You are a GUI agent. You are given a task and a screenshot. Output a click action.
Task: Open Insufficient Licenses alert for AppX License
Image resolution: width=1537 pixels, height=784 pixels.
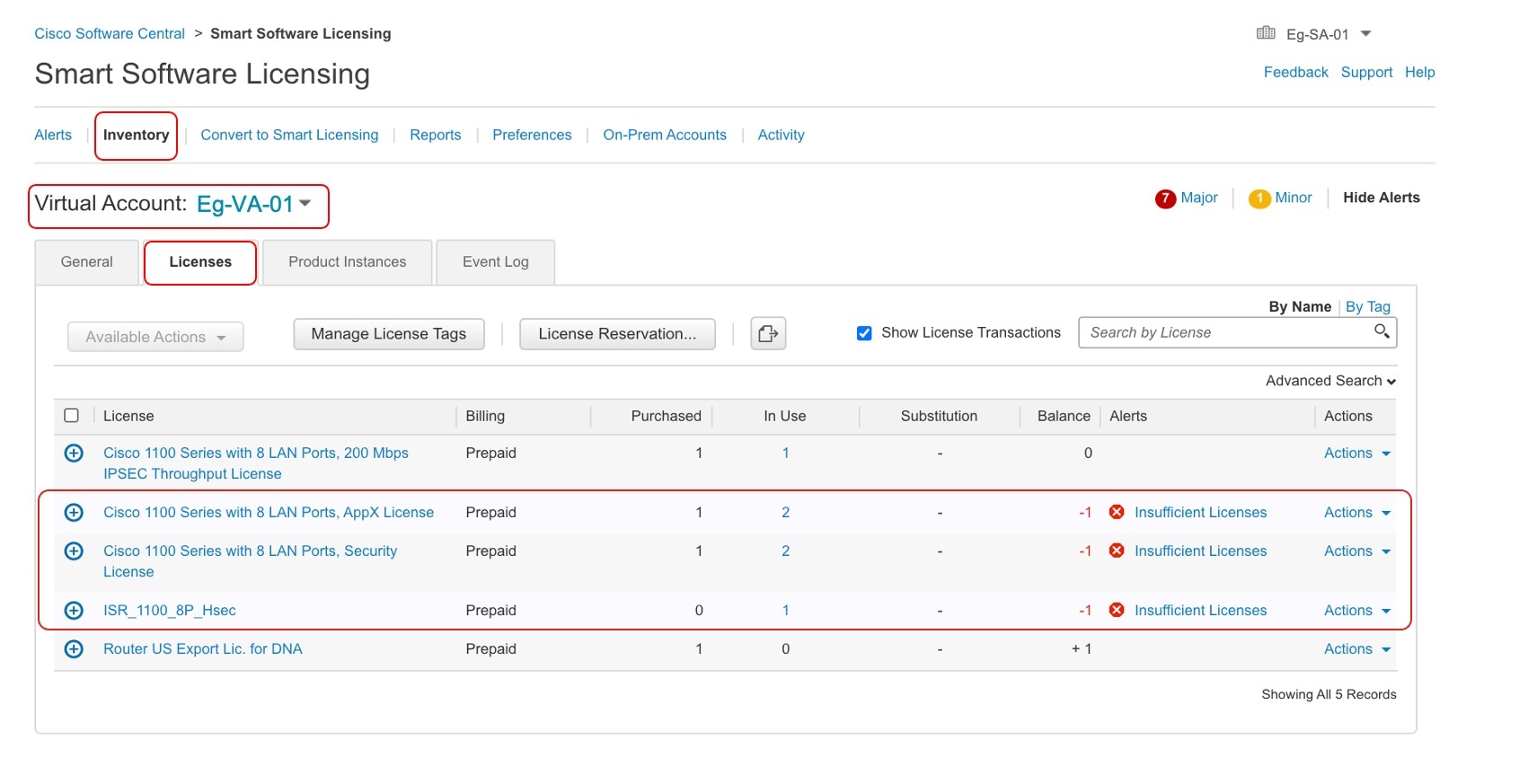[1200, 512]
